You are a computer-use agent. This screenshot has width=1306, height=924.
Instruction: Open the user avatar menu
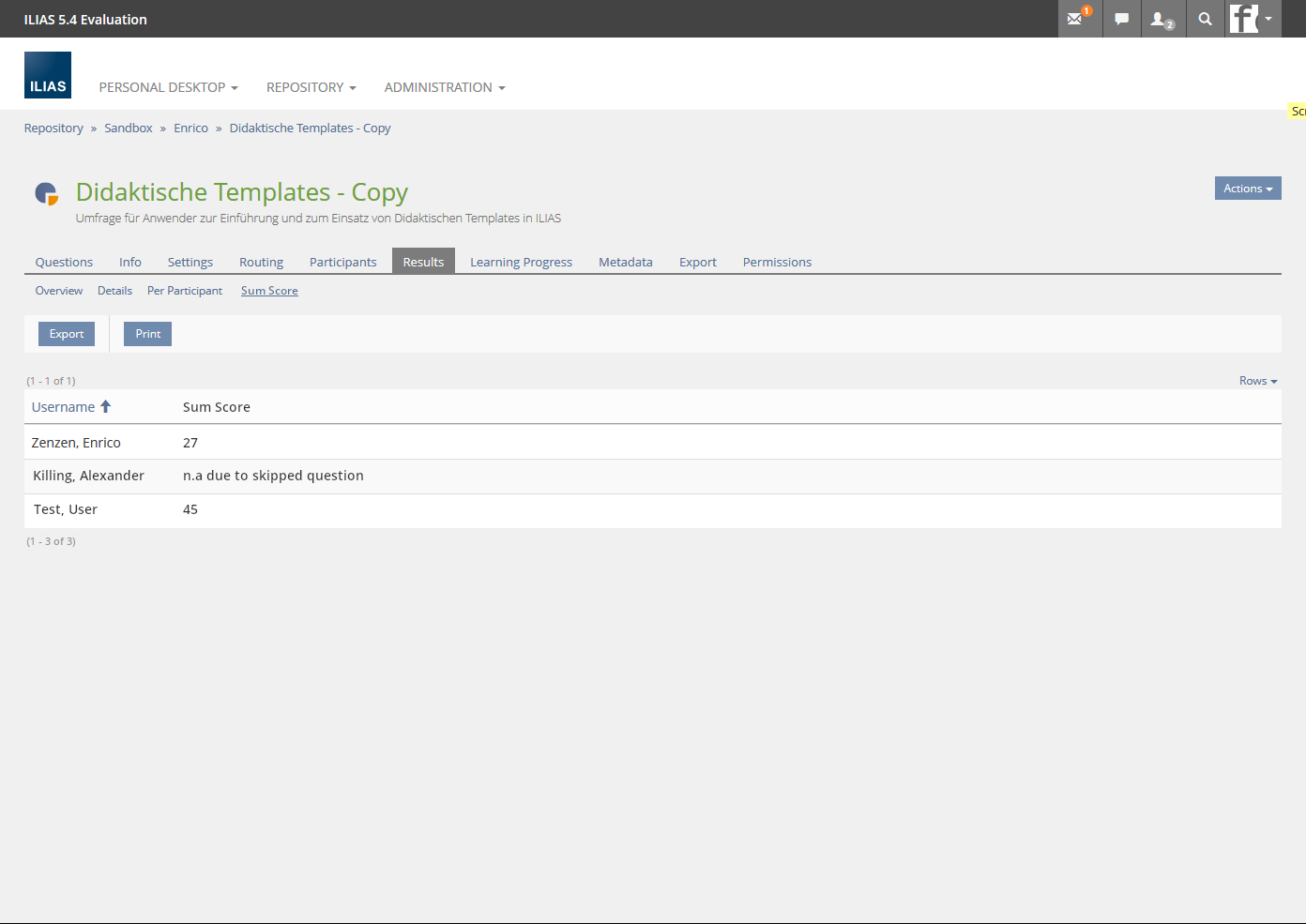(x=1252, y=19)
